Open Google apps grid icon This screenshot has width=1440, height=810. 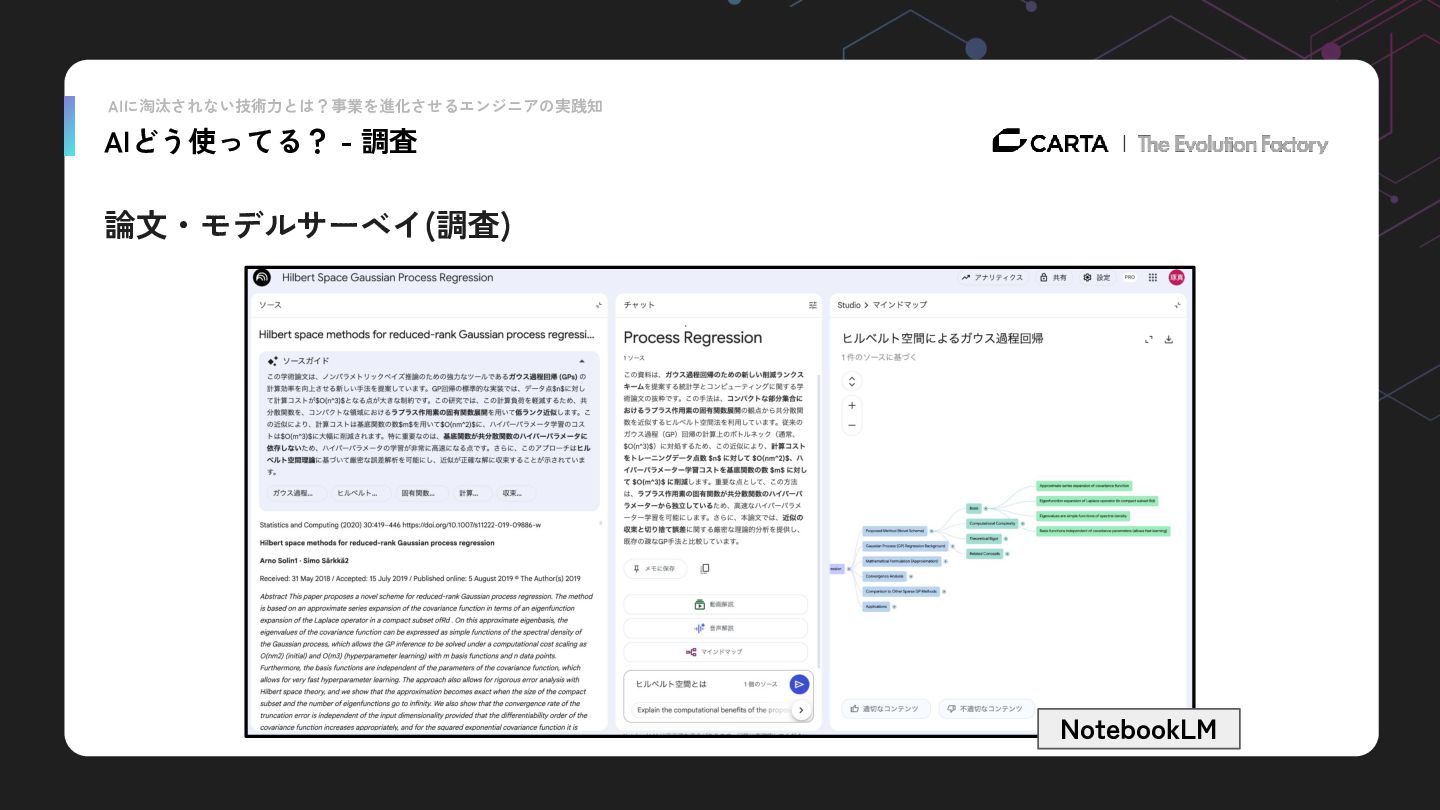[x=1153, y=277]
